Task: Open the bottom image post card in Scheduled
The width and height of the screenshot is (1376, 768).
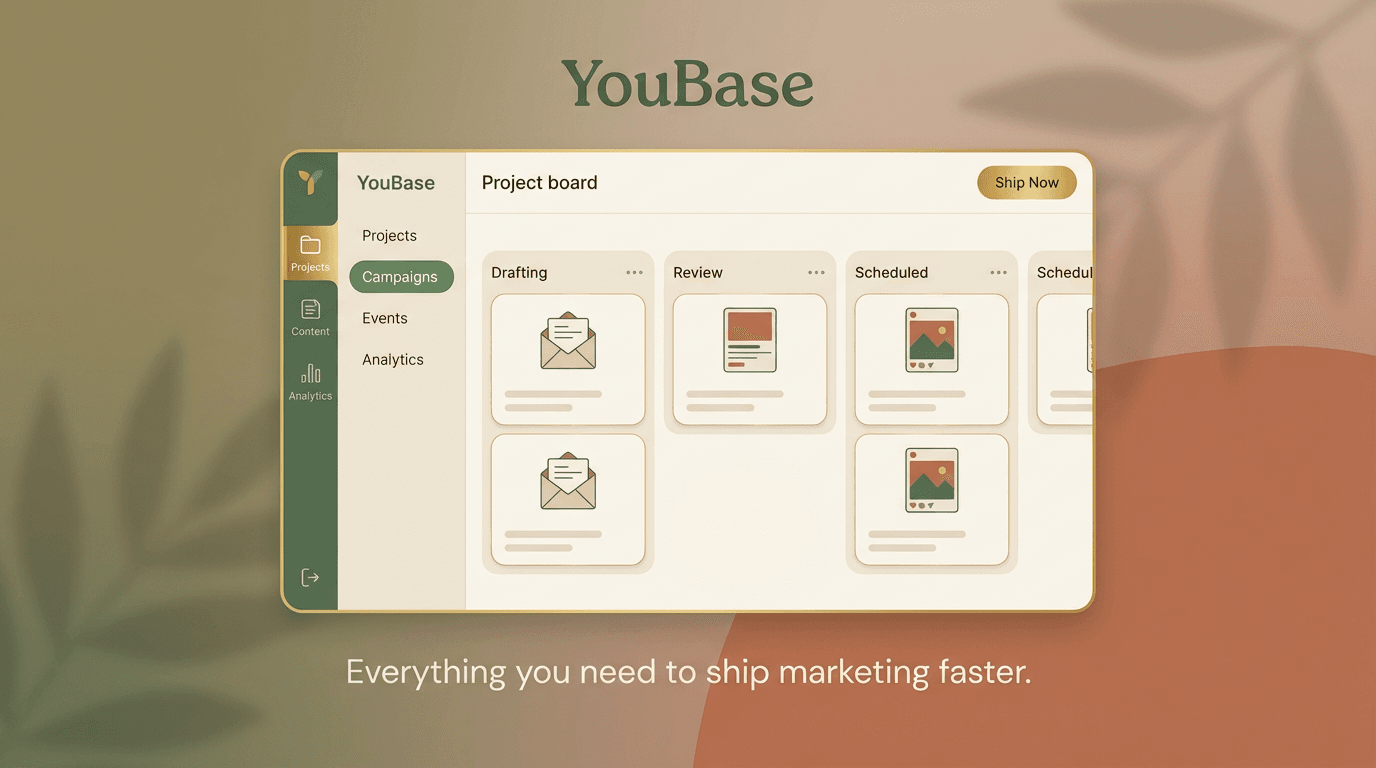Action: tap(932, 499)
